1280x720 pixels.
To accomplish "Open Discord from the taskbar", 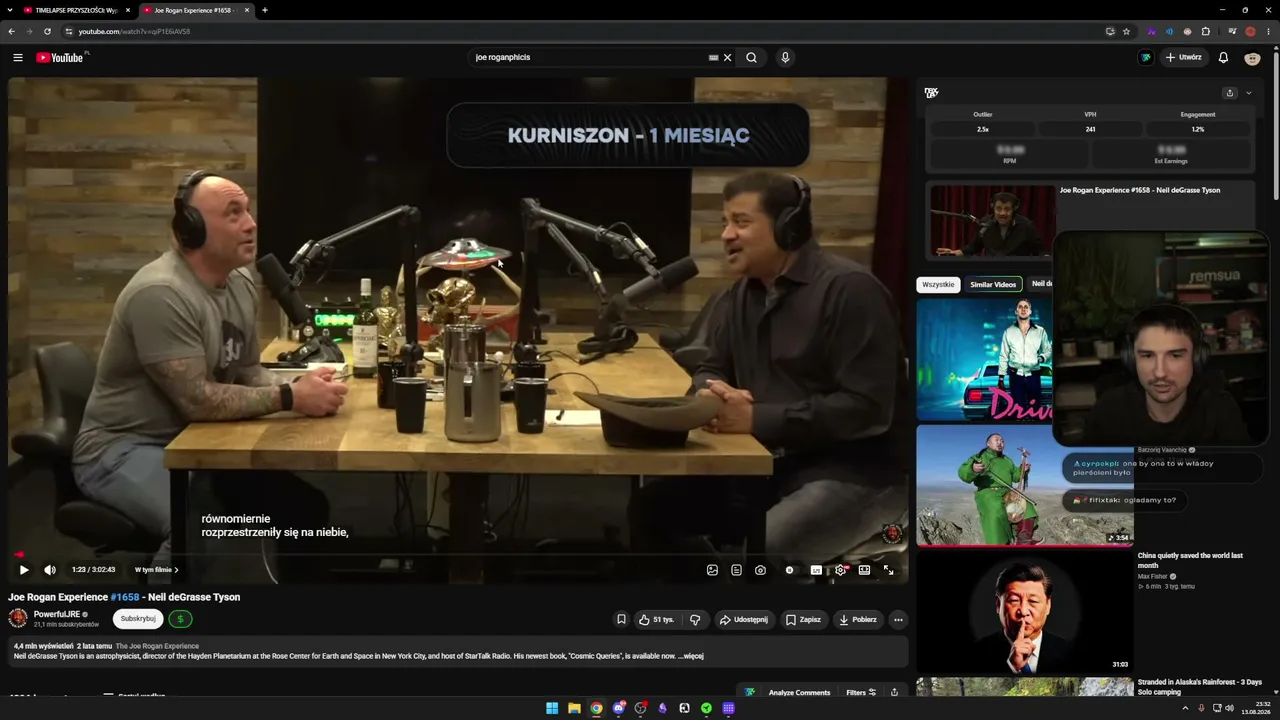I will (619, 708).
